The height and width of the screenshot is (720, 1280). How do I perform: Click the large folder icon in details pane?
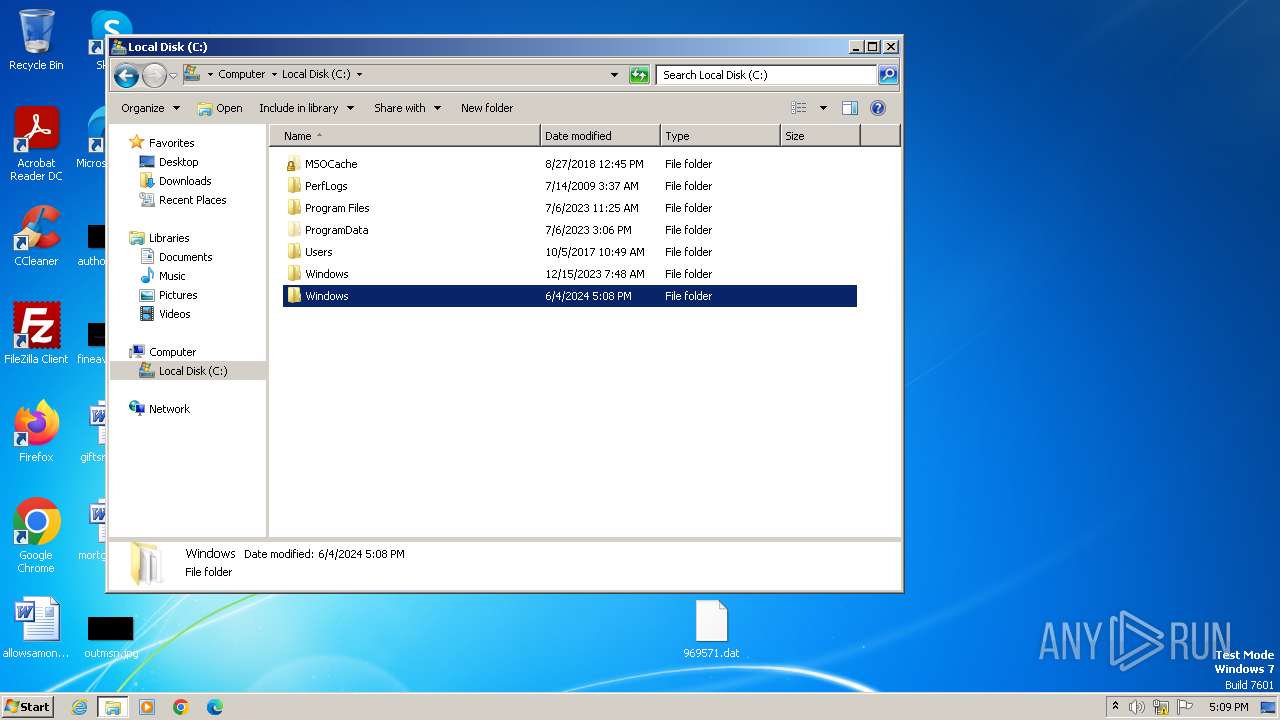click(146, 563)
